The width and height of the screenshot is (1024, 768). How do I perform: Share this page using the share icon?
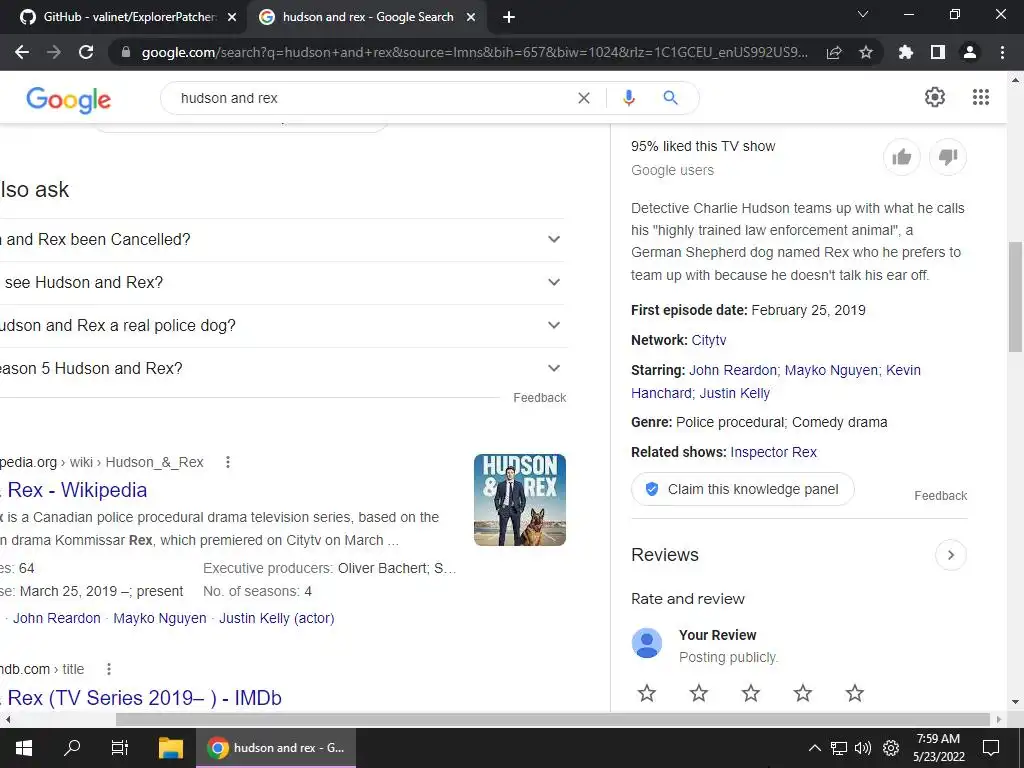pyautogui.click(x=834, y=52)
